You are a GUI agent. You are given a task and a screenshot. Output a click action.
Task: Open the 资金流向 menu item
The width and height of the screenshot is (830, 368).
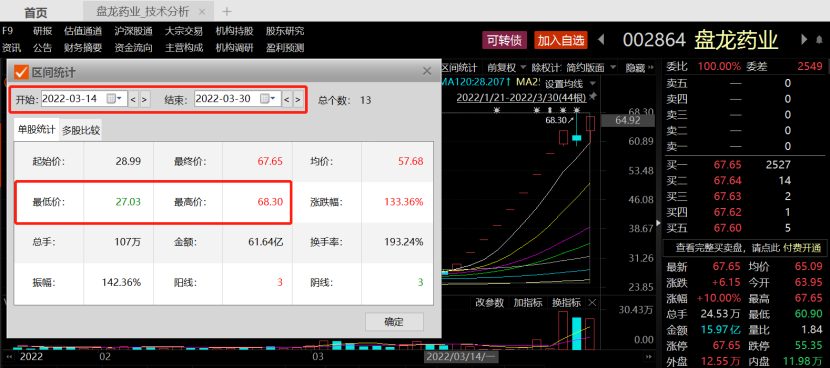133,48
